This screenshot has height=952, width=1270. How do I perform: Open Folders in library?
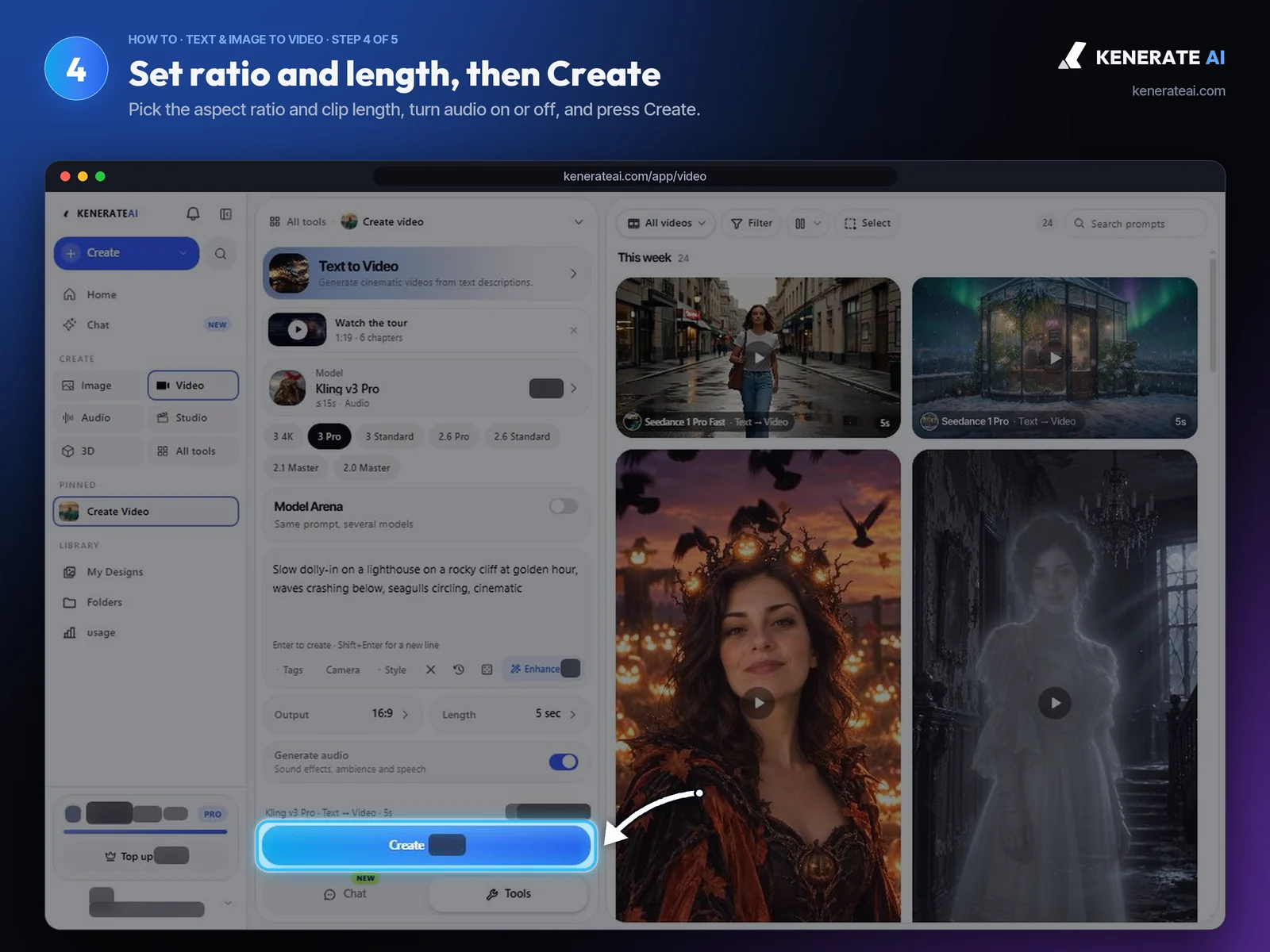point(146,602)
